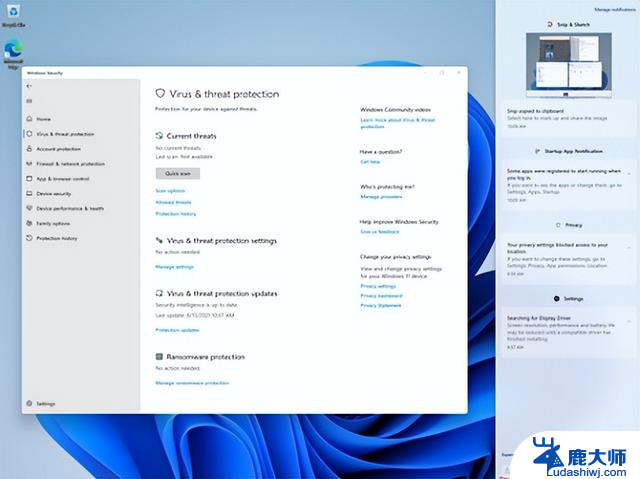Open the Protection updates link
Screen dimensions: 640x479
[x=177, y=330]
